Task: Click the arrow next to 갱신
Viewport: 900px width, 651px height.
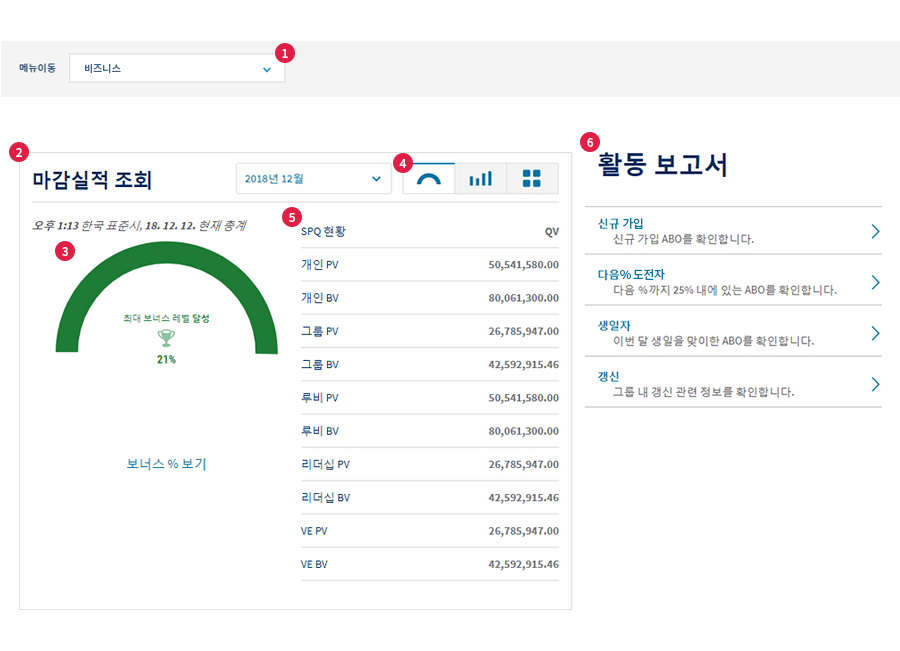Action: click(875, 384)
